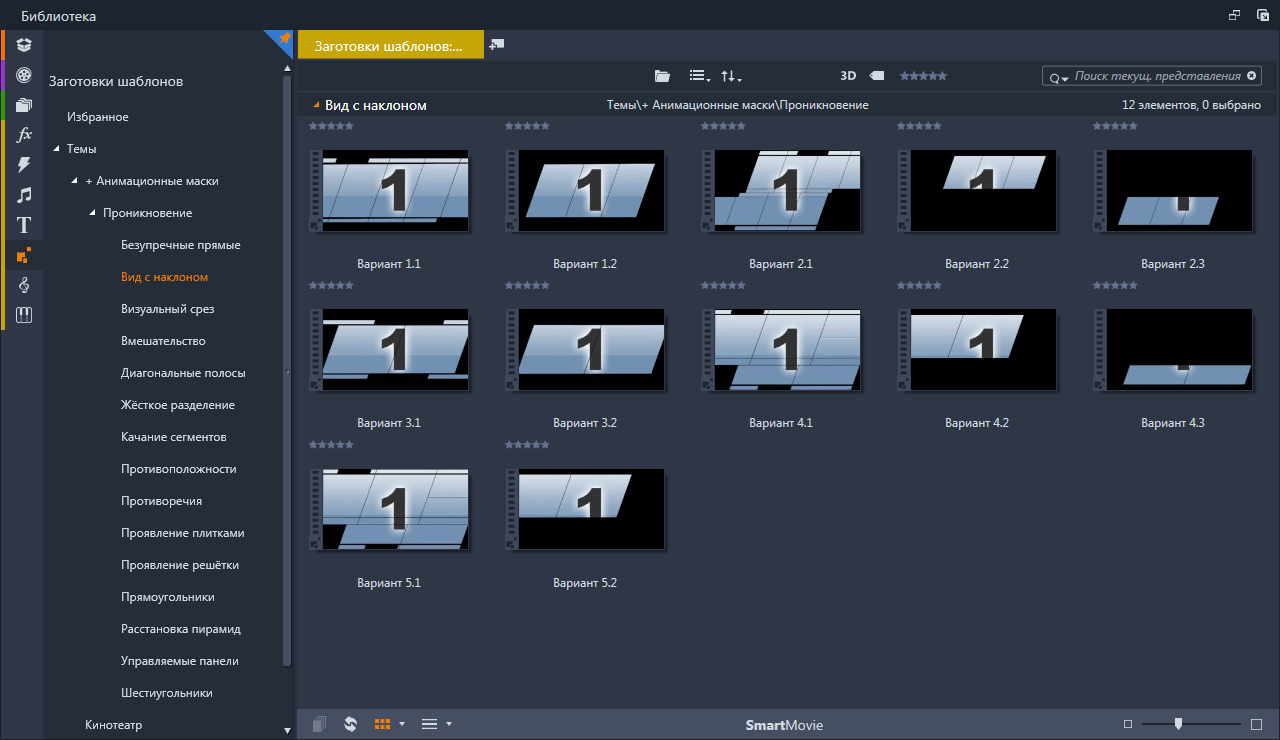The image size is (1280, 740).
Task: Open the list view options dropdown
Action: (700, 76)
